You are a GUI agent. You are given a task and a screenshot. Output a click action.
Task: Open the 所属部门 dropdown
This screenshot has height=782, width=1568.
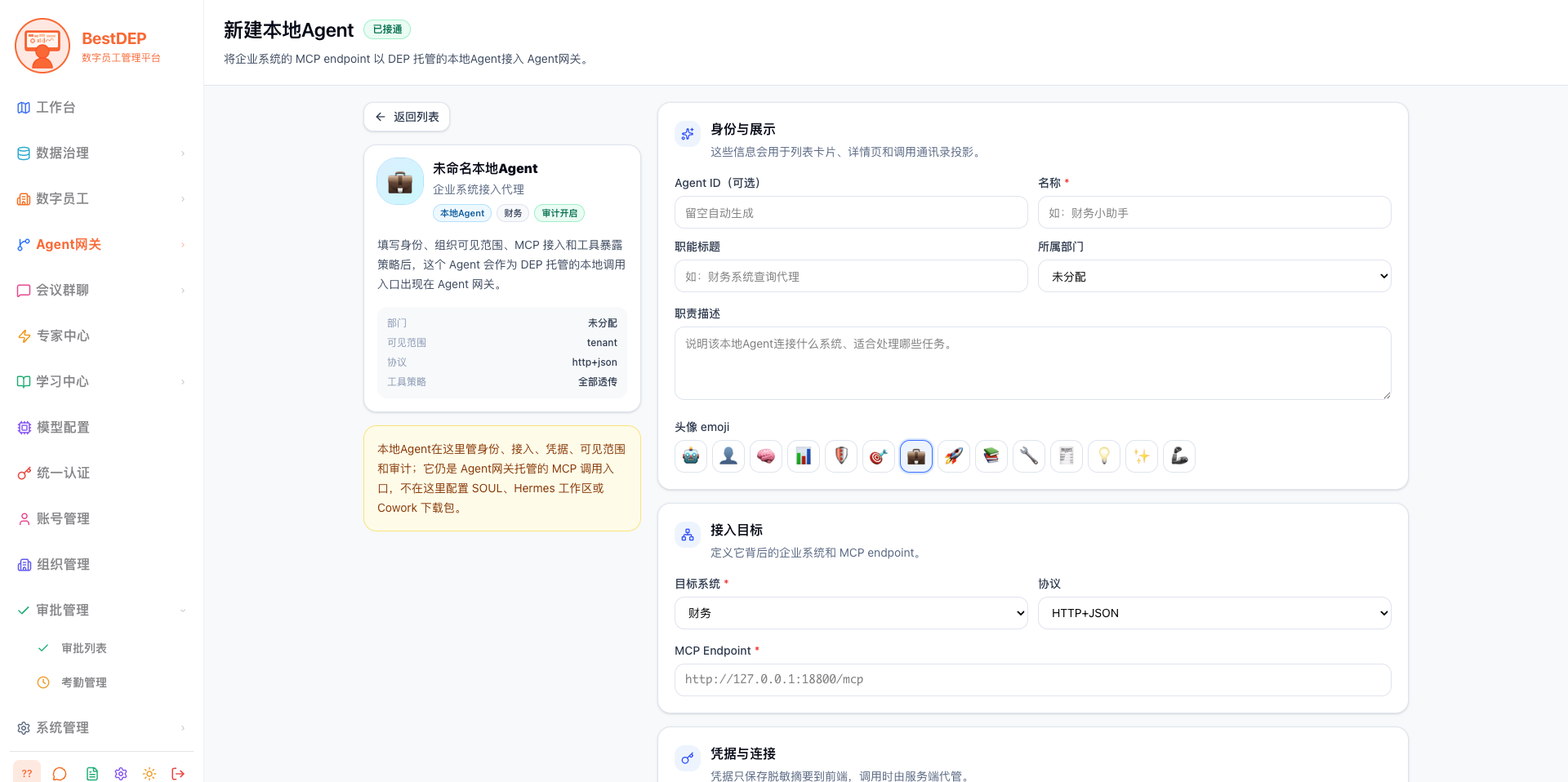click(1214, 276)
